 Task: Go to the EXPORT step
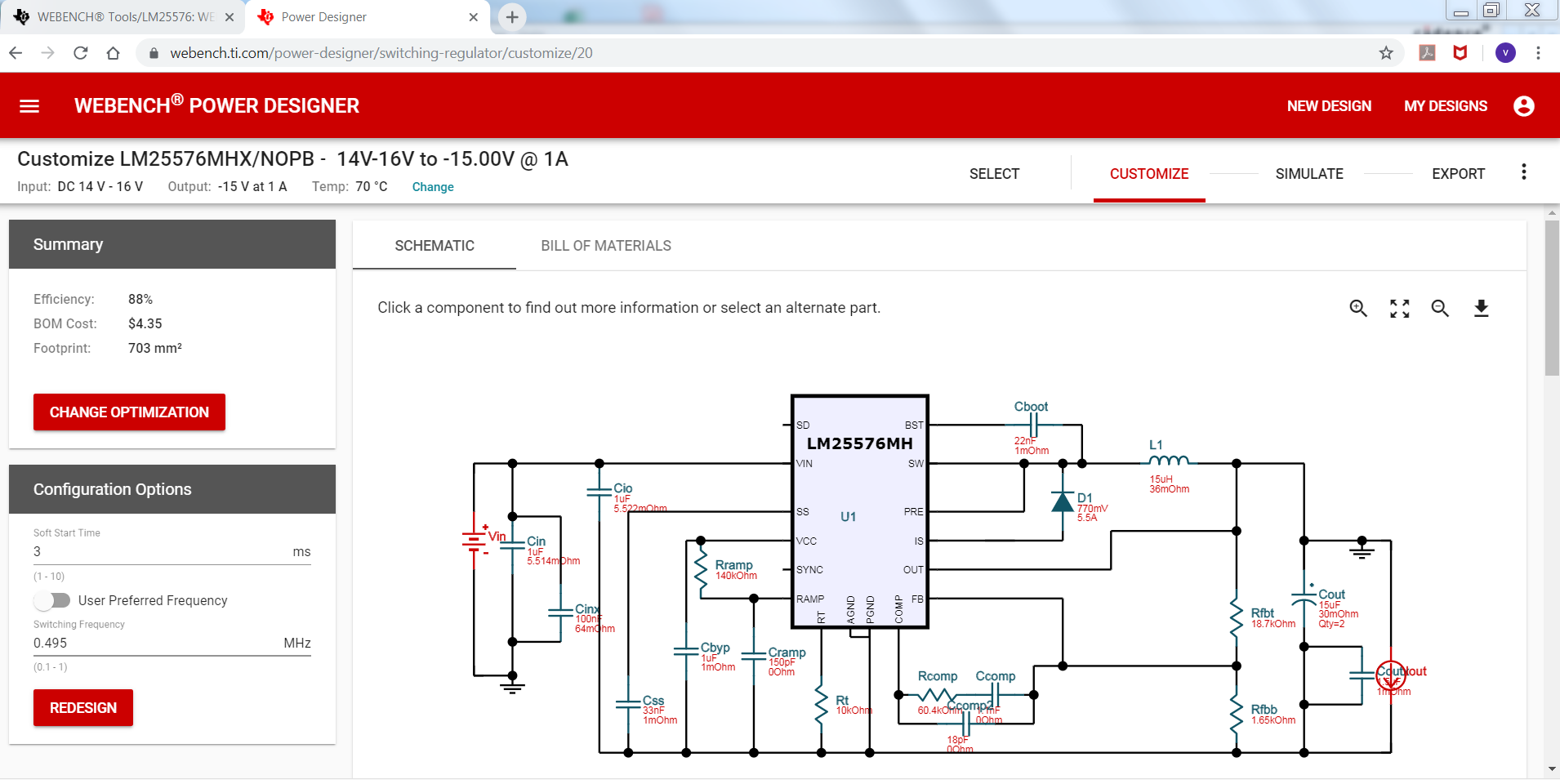pyautogui.click(x=1458, y=174)
